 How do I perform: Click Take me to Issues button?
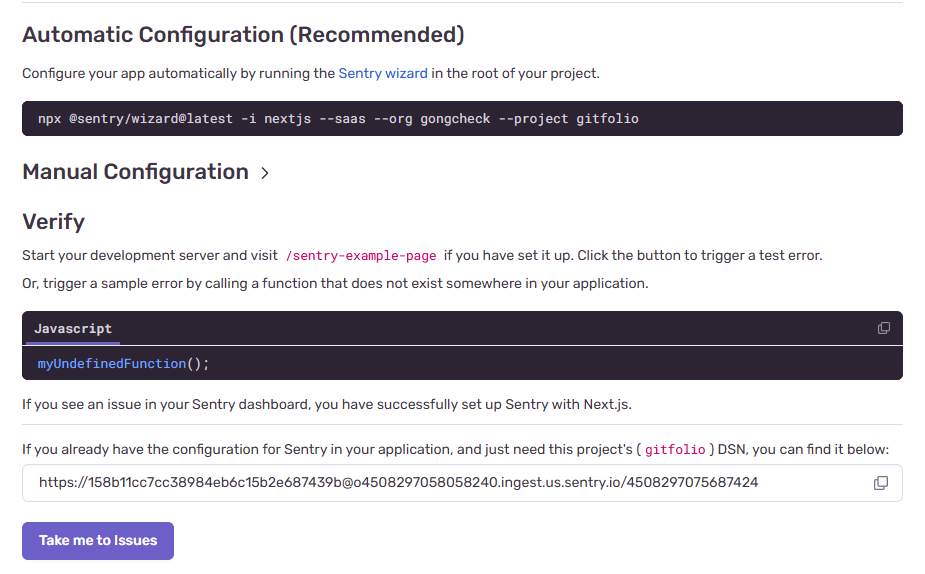coord(98,540)
